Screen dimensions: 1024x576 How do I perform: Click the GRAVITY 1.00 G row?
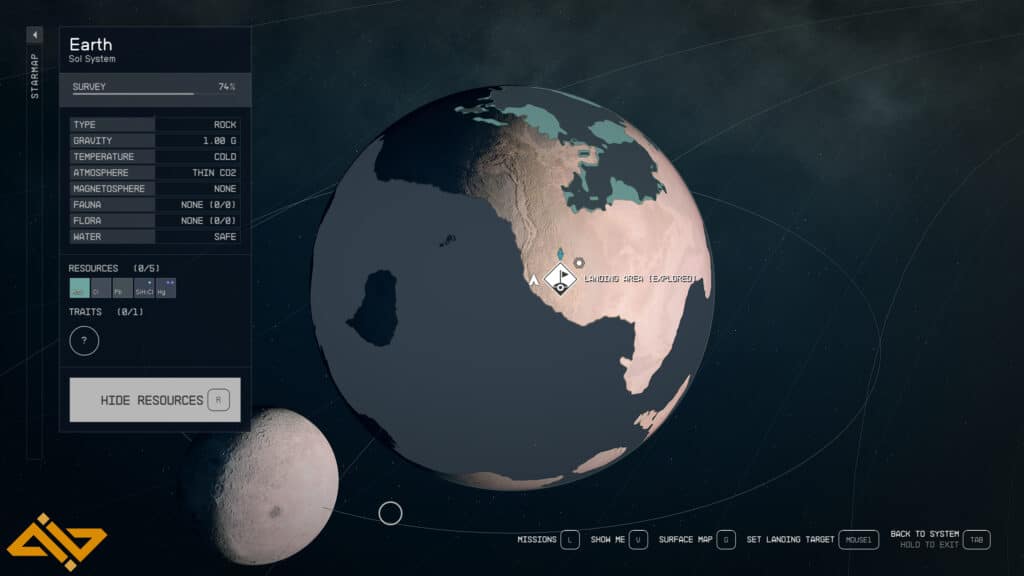point(155,140)
